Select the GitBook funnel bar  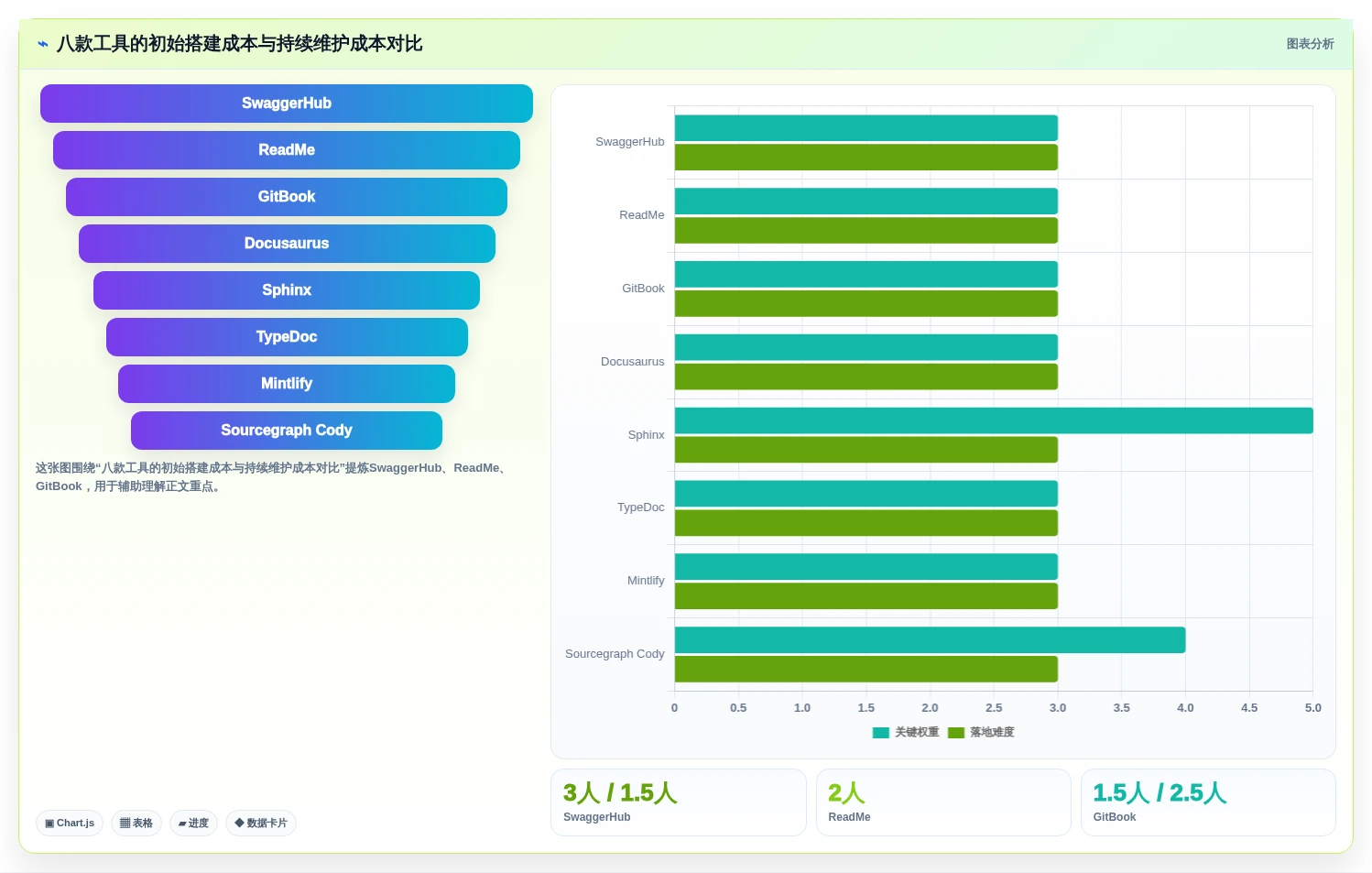click(x=287, y=197)
